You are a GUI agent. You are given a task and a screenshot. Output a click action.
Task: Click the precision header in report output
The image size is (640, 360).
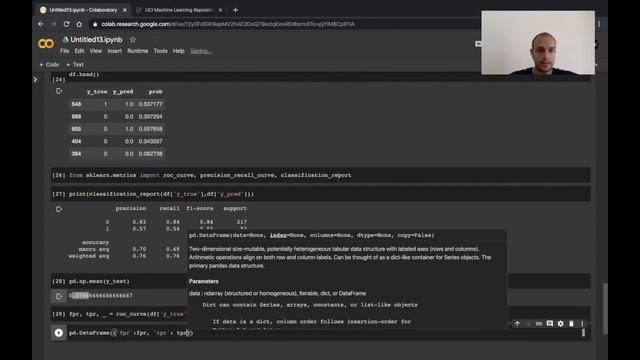(x=131, y=208)
